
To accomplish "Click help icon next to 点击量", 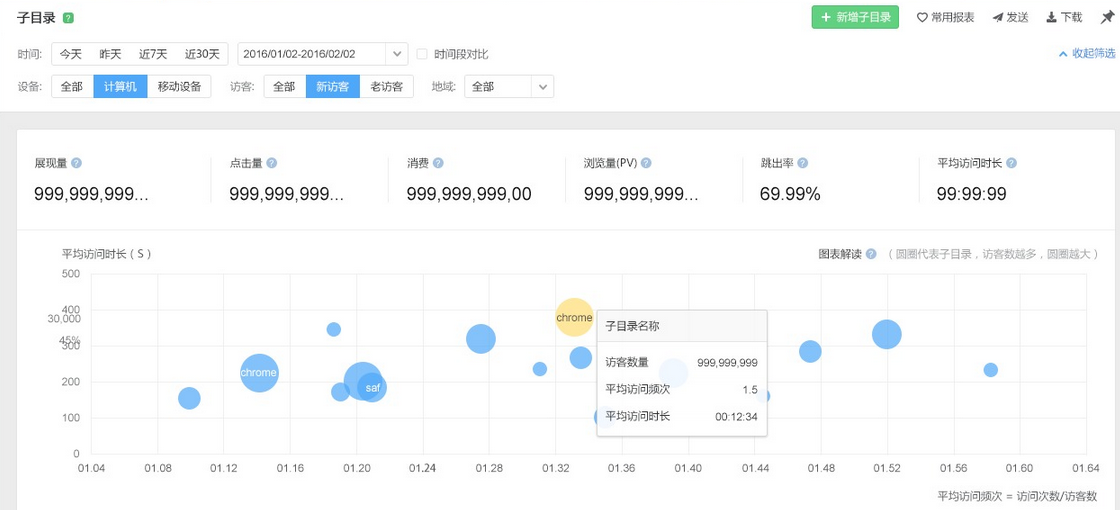I will (272, 163).
